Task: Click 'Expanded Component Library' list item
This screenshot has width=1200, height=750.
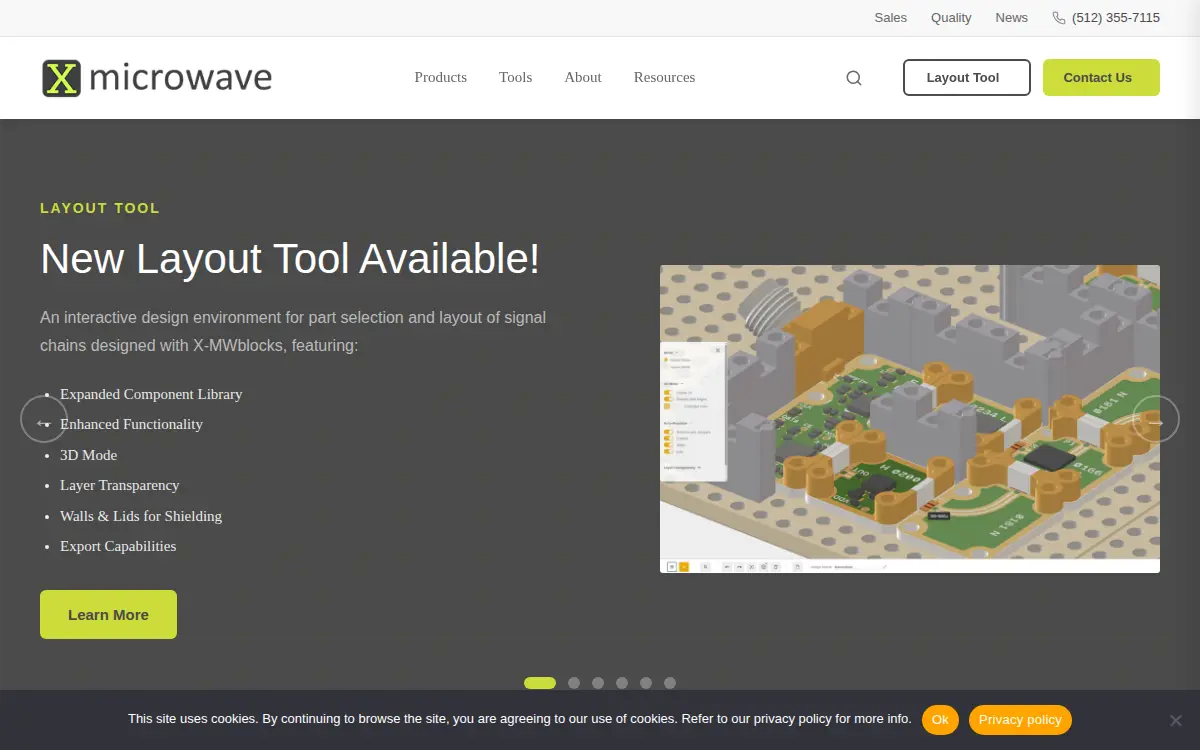Action: (151, 394)
